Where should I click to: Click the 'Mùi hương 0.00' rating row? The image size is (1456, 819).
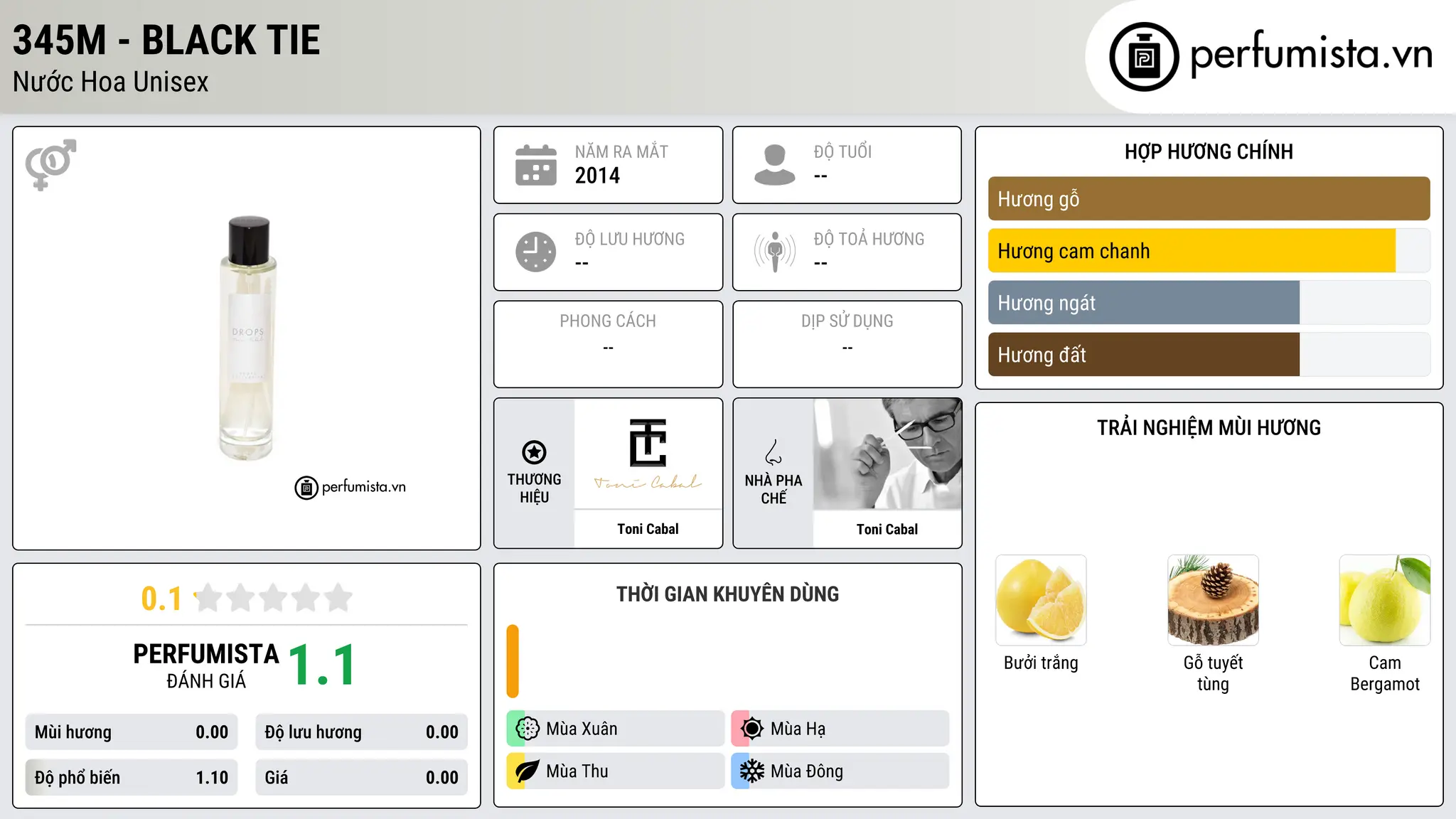[132, 732]
